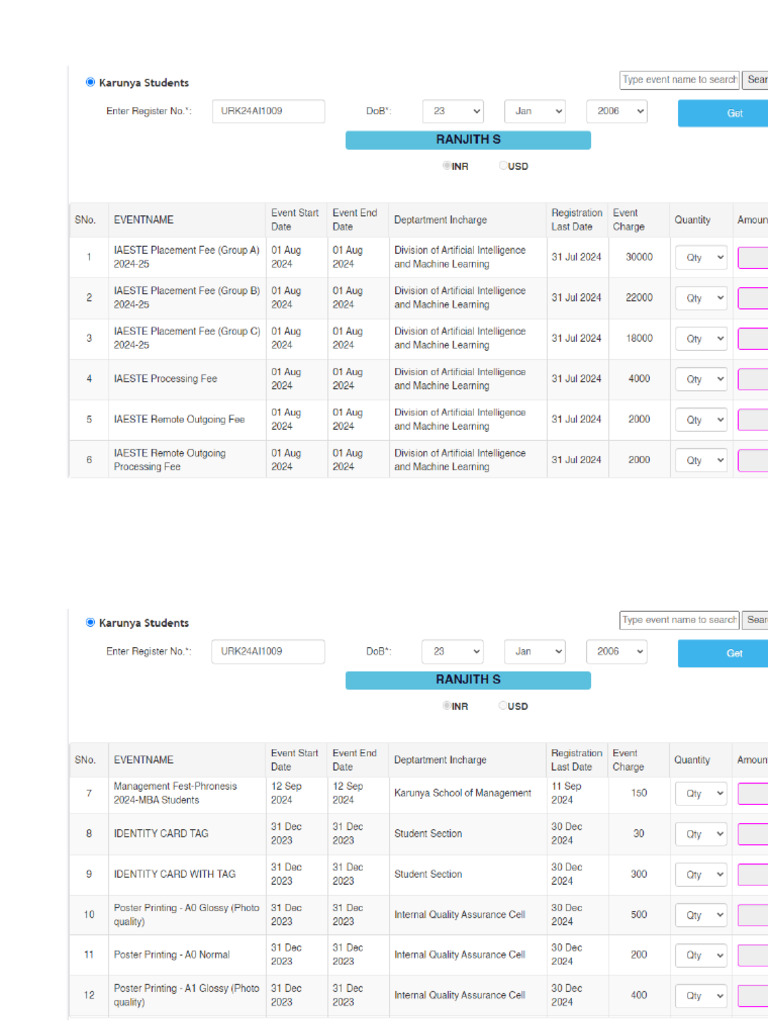Click the Search button above the IAESTE table
Screen dimensions: 768x1024
pyautogui.click(x=755, y=80)
